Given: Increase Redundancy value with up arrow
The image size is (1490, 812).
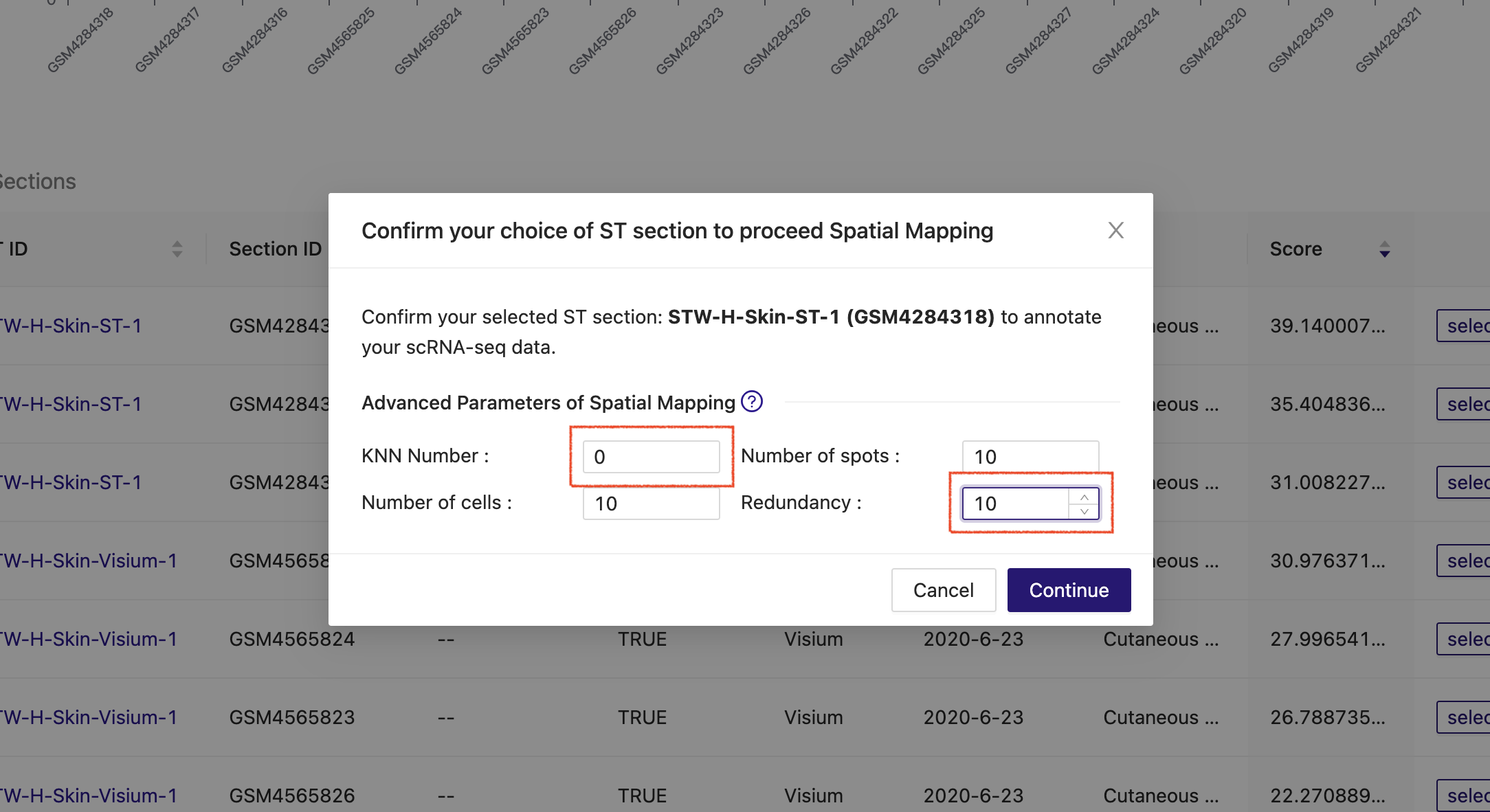Looking at the screenshot, I should [x=1084, y=496].
